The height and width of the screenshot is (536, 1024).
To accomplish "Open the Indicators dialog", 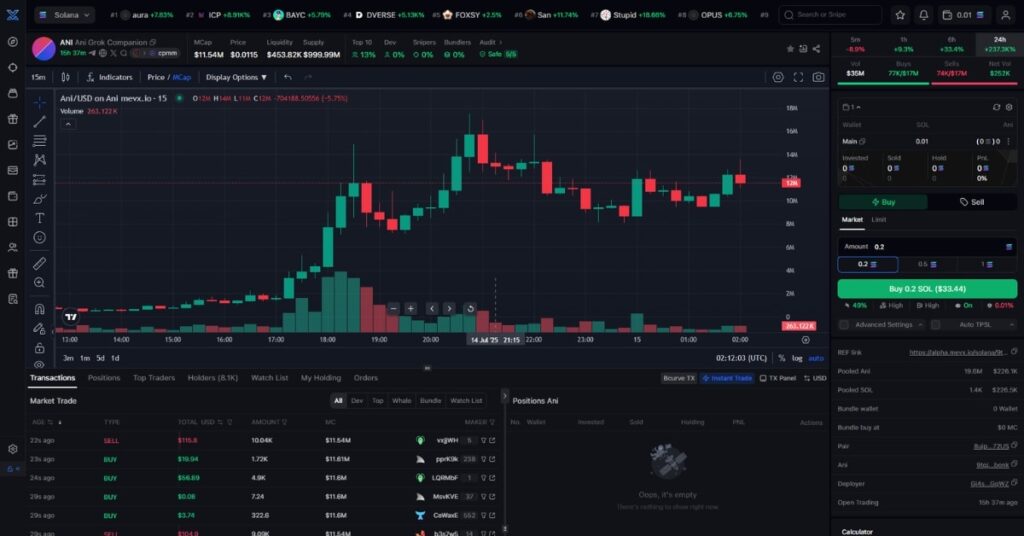I will [109, 77].
